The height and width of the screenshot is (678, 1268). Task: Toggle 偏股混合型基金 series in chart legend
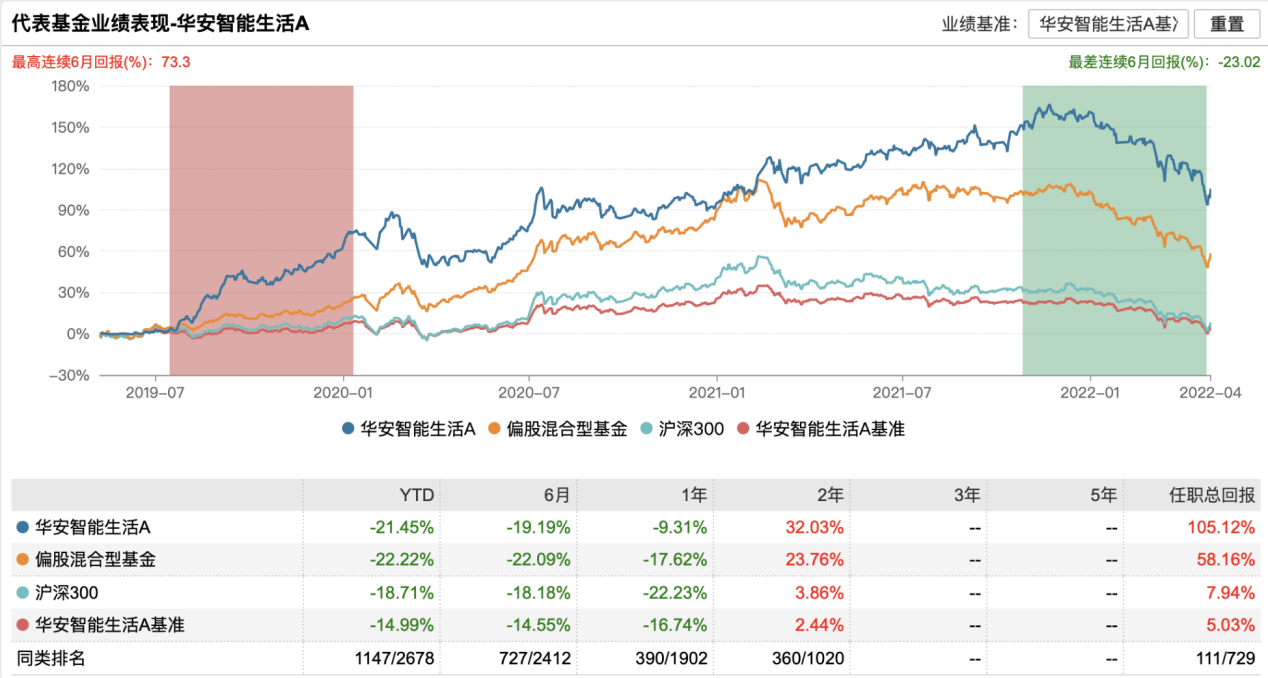558,429
